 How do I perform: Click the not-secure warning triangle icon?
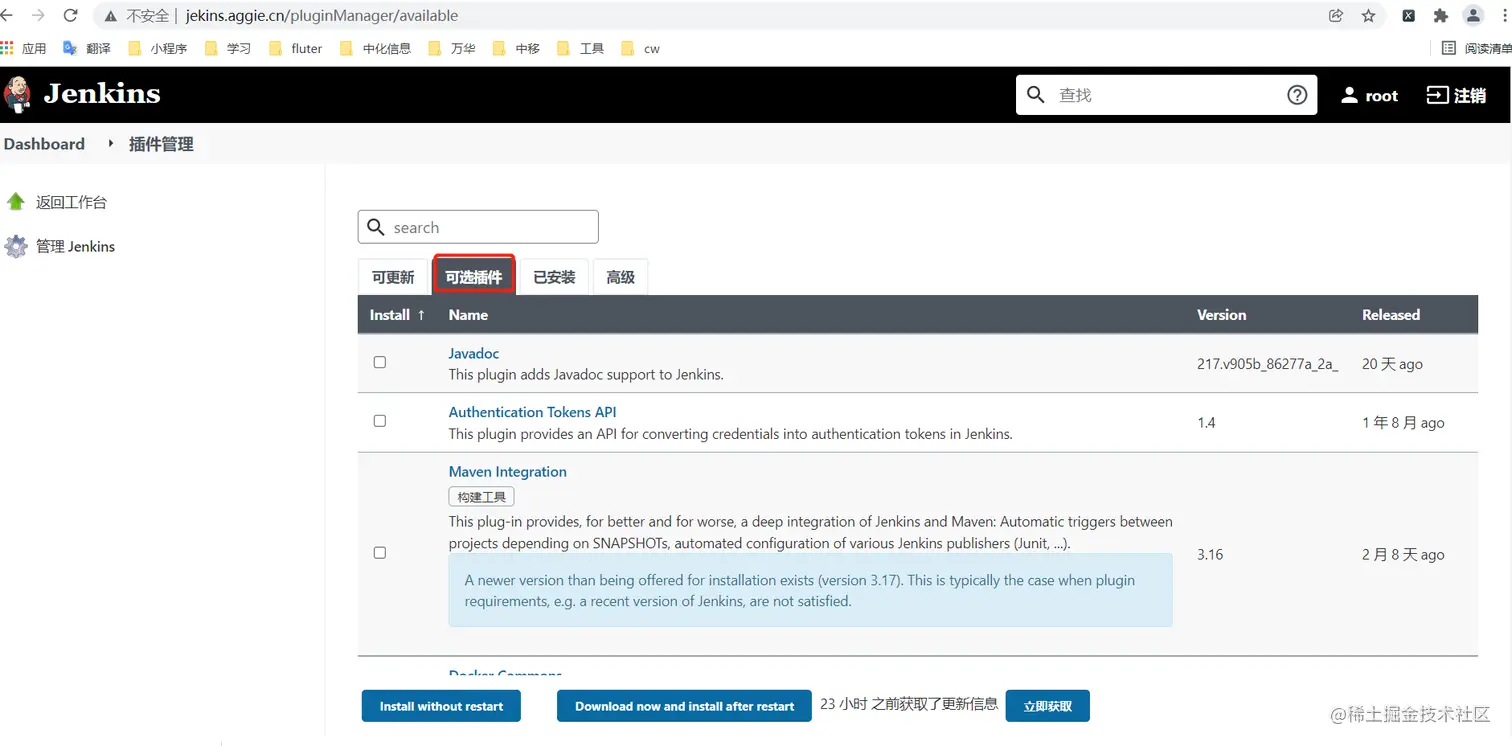click(111, 16)
